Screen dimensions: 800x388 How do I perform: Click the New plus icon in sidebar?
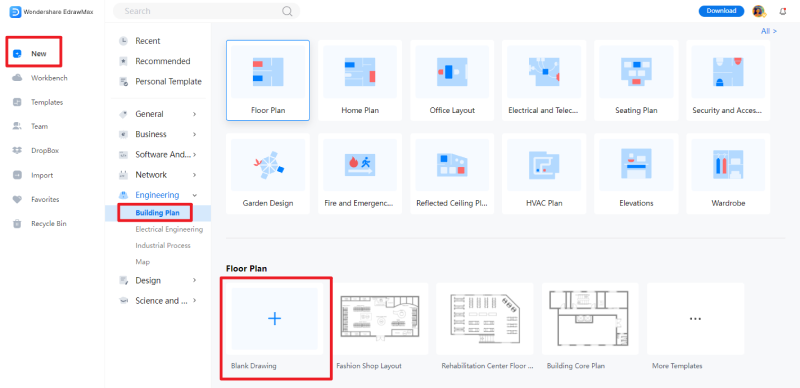pos(17,54)
